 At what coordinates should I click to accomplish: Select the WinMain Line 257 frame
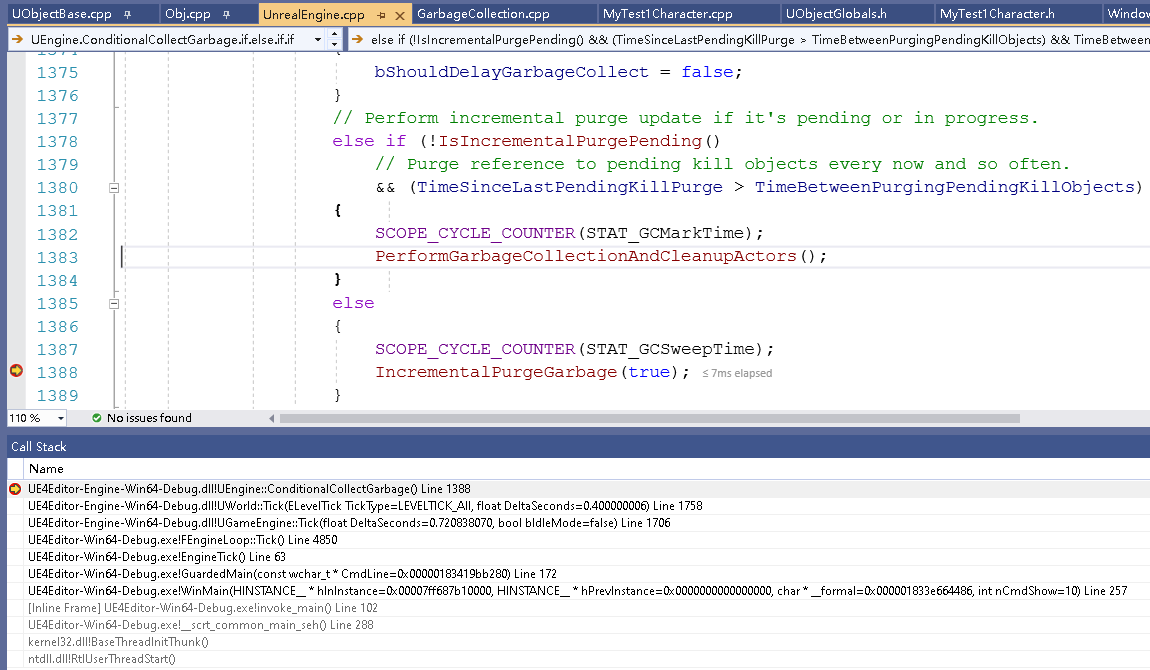577,590
